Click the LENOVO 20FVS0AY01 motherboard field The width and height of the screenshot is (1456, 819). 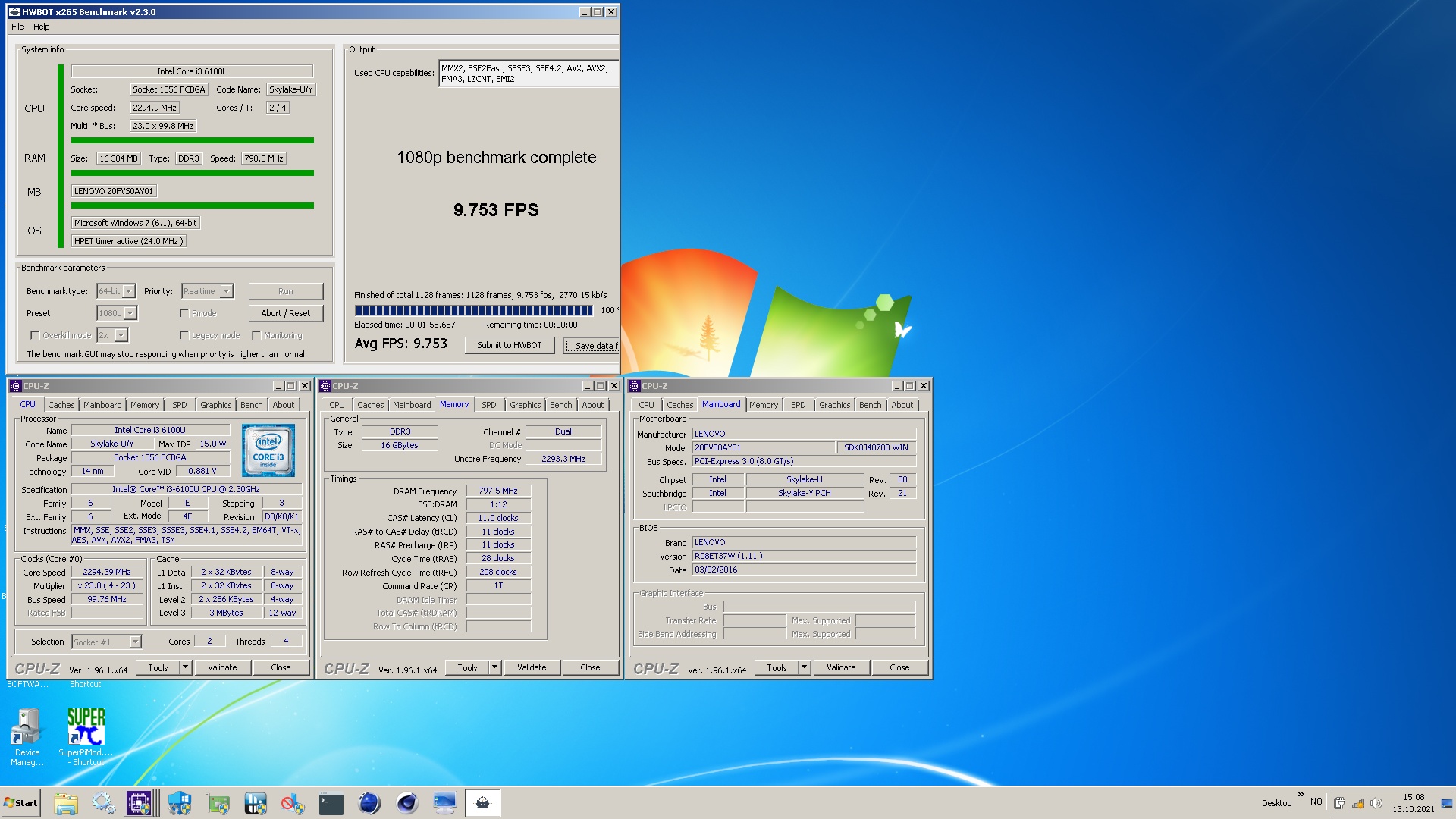[x=114, y=191]
